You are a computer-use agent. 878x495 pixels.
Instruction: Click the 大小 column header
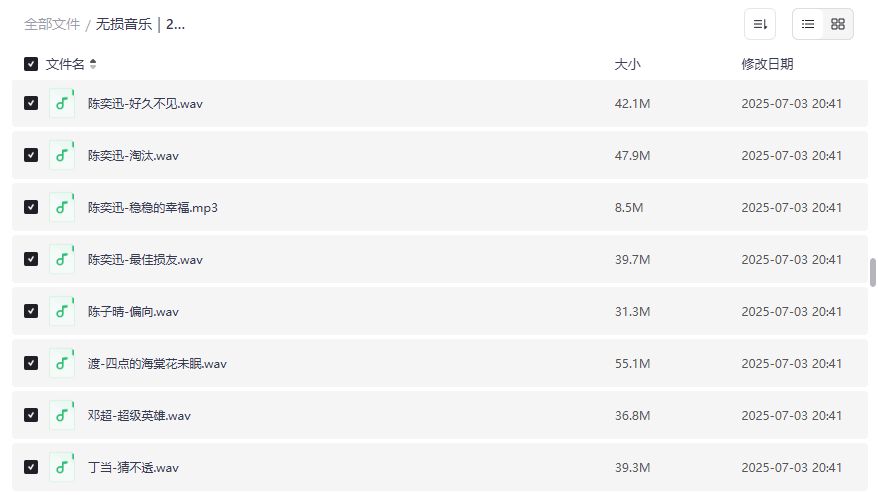(627, 64)
